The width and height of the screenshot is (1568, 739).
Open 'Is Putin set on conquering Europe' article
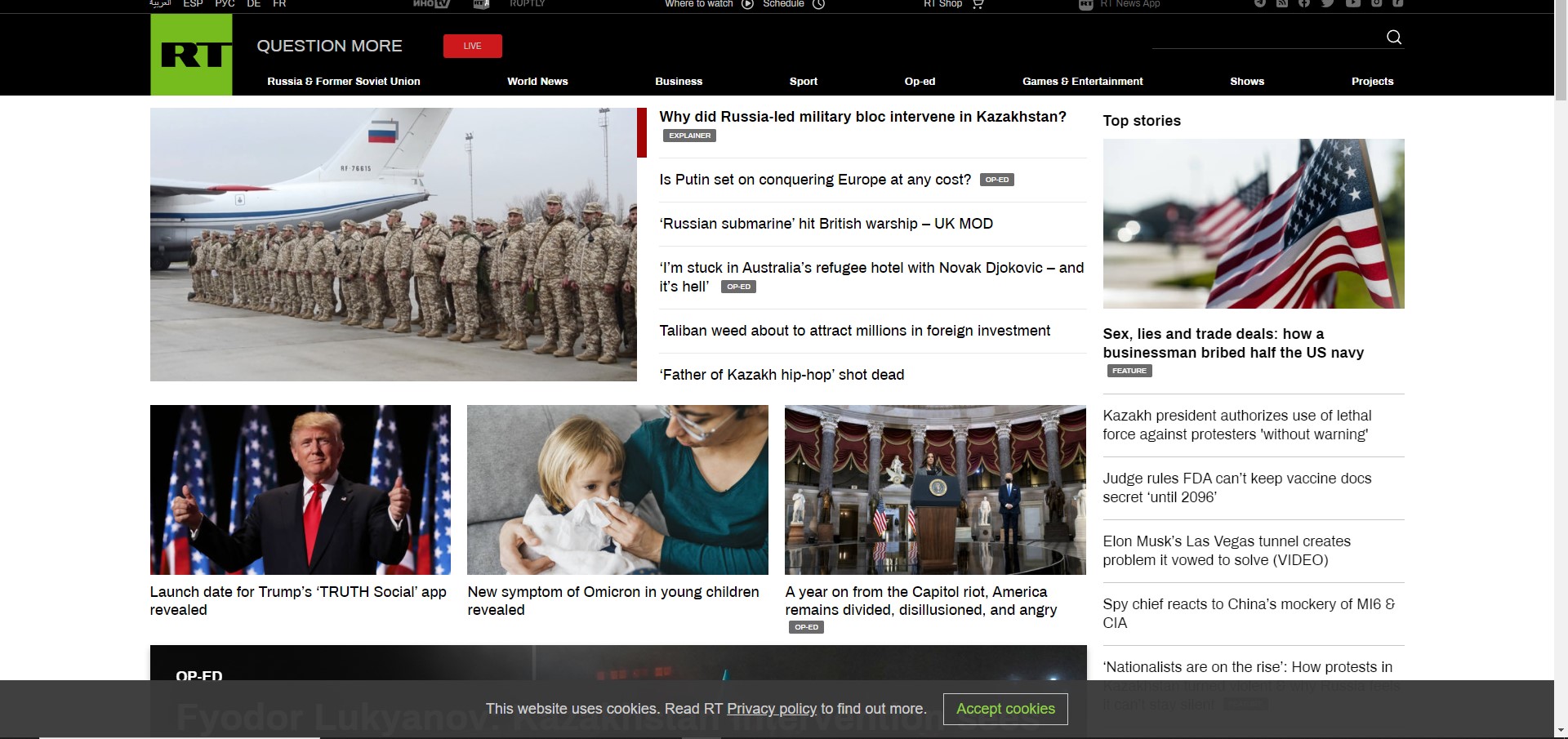pyautogui.click(x=815, y=180)
